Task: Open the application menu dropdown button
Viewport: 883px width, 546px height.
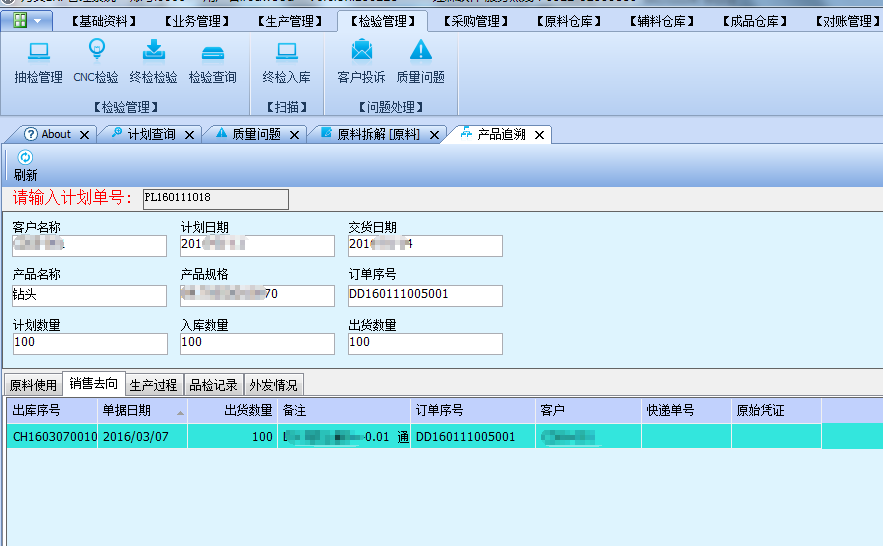Action: pos(28,20)
